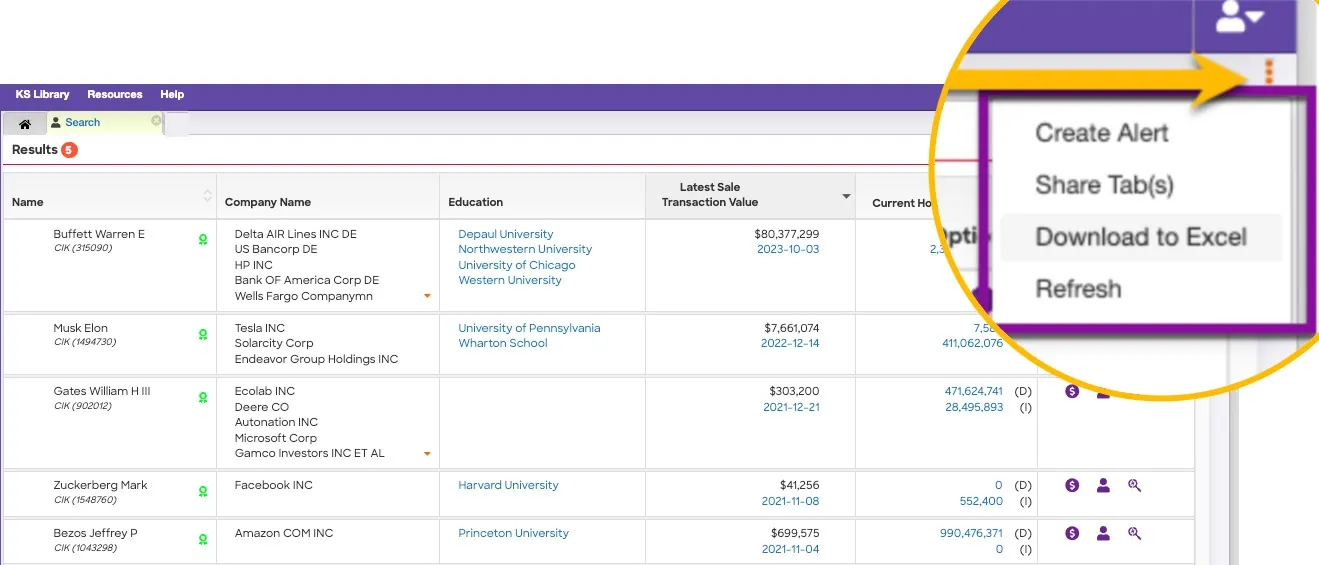Viewport: 1319px width, 565px height.
Task: Open the University of Pennsylvania link
Action: click(529, 328)
